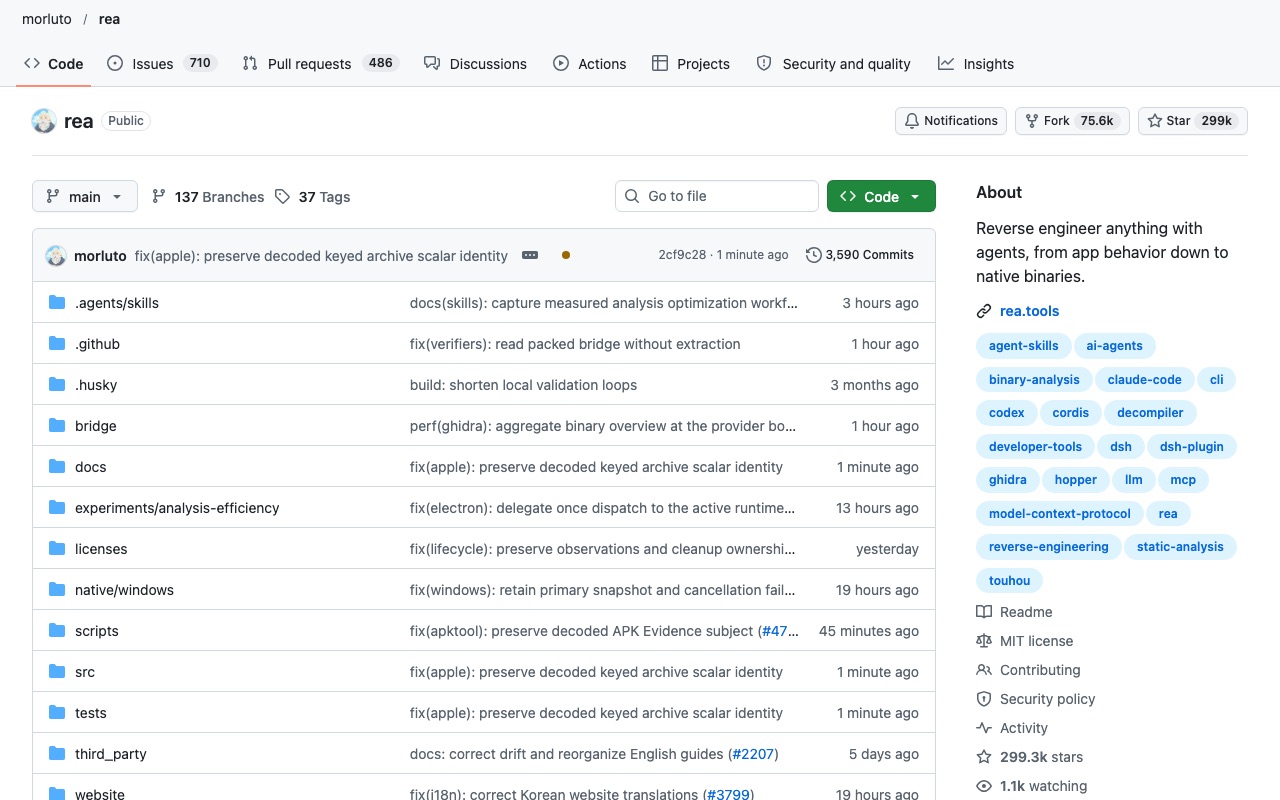Viewport: 1280px width, 800px height.
Task: Click the Go to file search field
Action: [x=717, y=196]
